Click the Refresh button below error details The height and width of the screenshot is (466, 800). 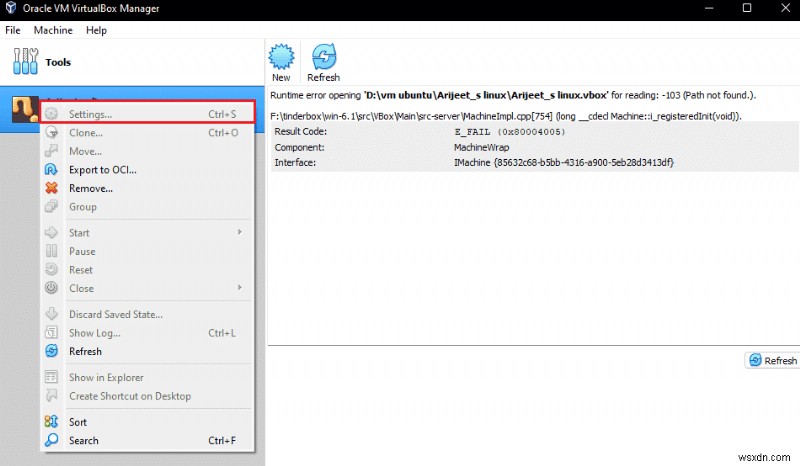(x=772, y=360)
